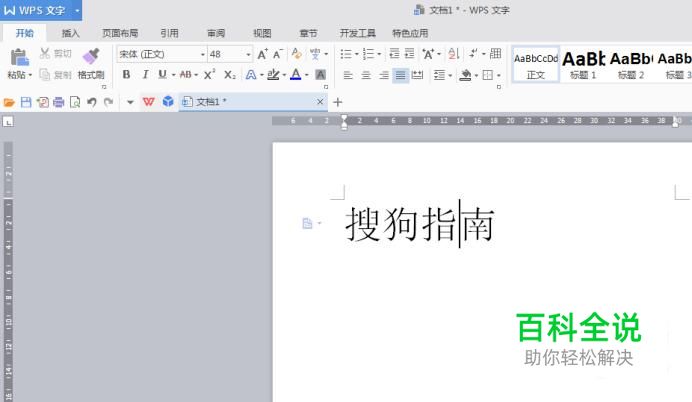Apply the 标题 1 style
This screenshot has width=692, height=402.
coord(583,65)
